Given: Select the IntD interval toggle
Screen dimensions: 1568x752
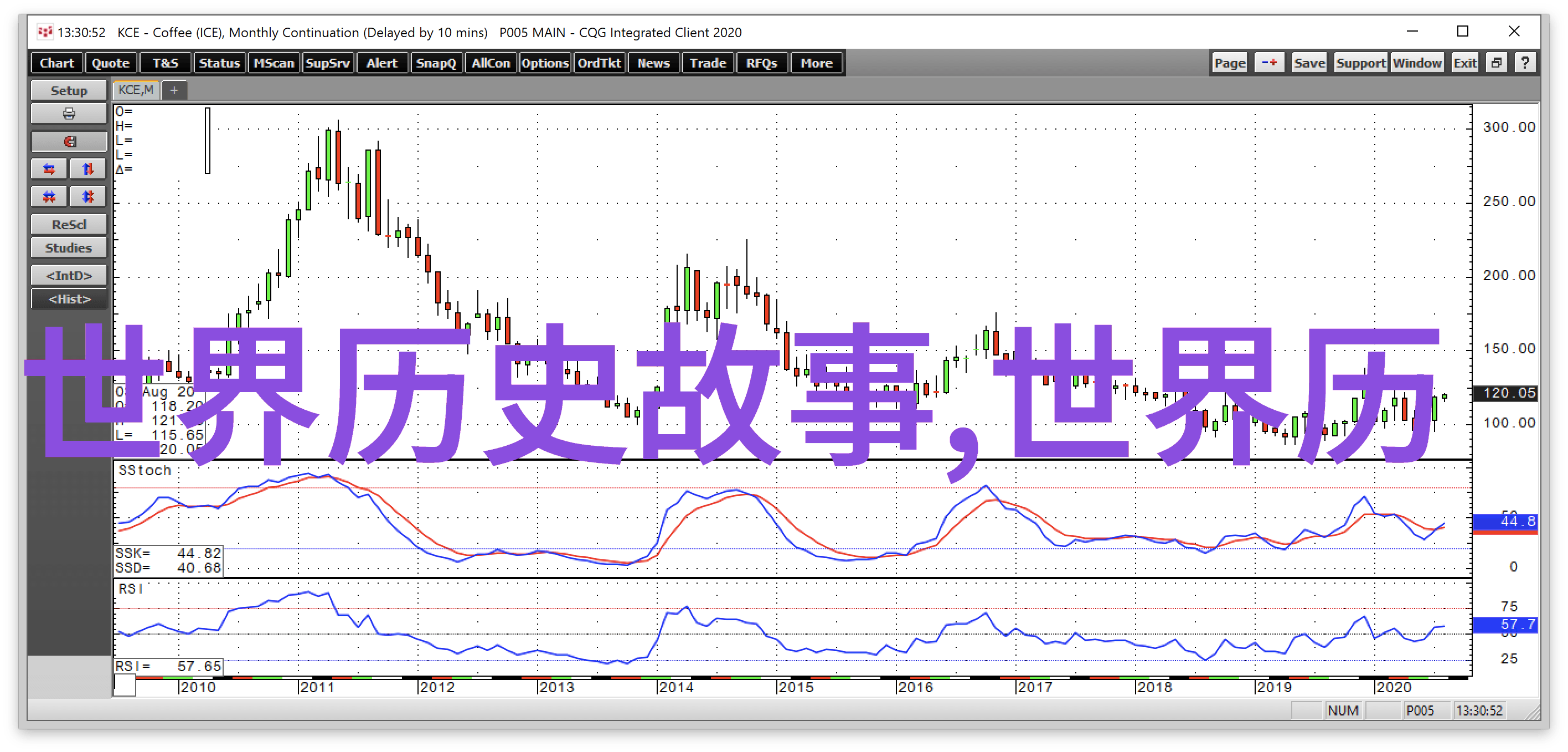Looking at the screenshot, I should pos(68,275).
